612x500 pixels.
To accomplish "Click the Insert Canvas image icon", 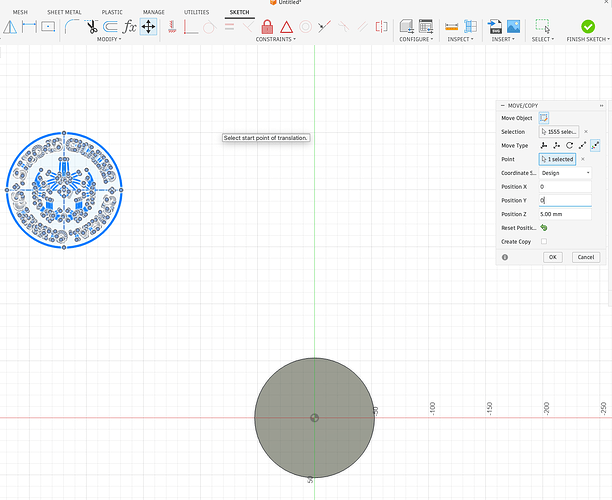I will coord(513,27).
